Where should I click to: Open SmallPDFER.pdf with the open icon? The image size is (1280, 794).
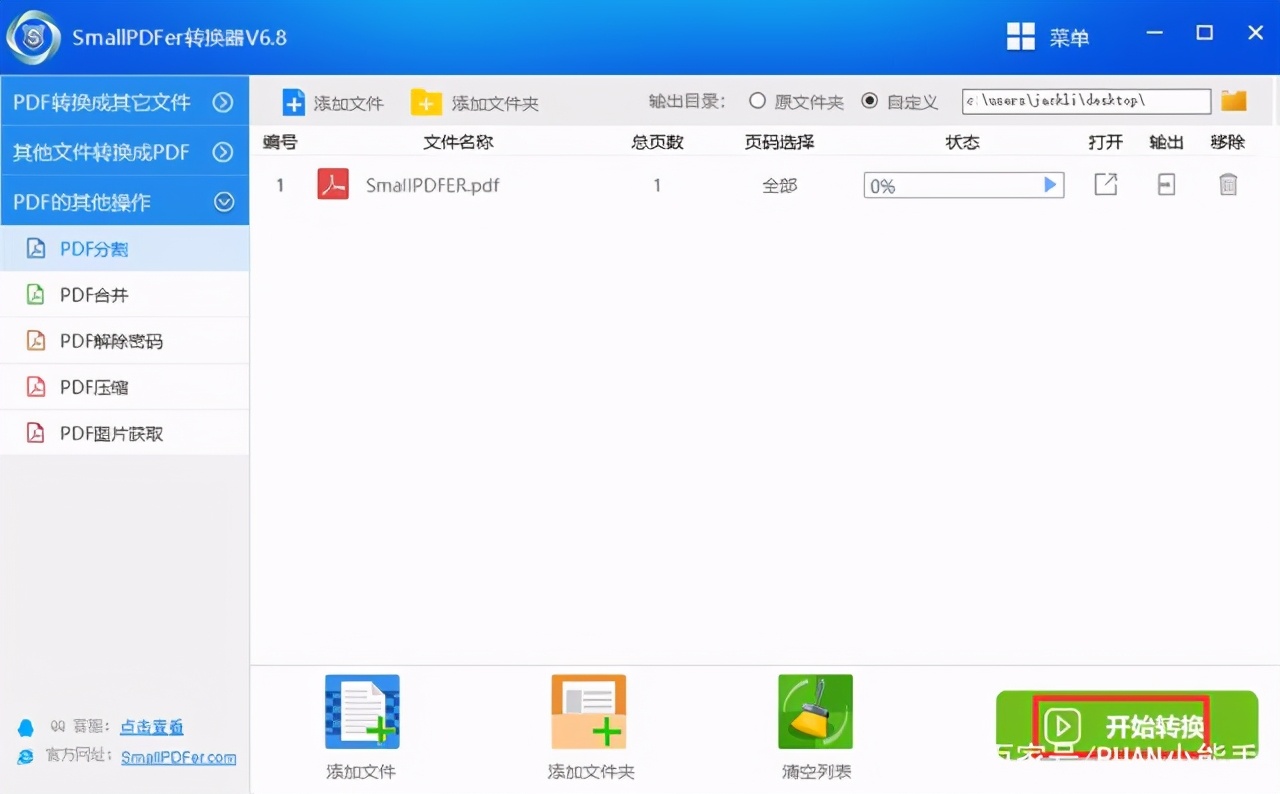1105,185
